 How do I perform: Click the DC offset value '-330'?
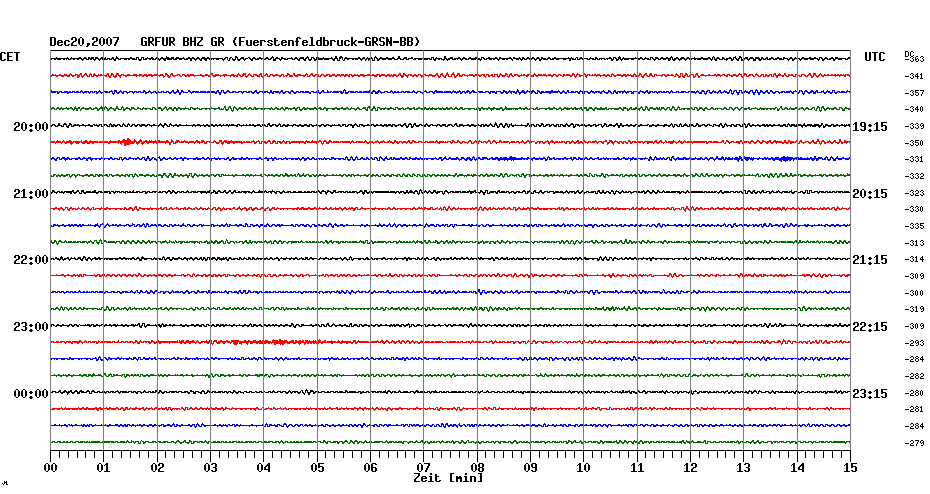point(914,209)
